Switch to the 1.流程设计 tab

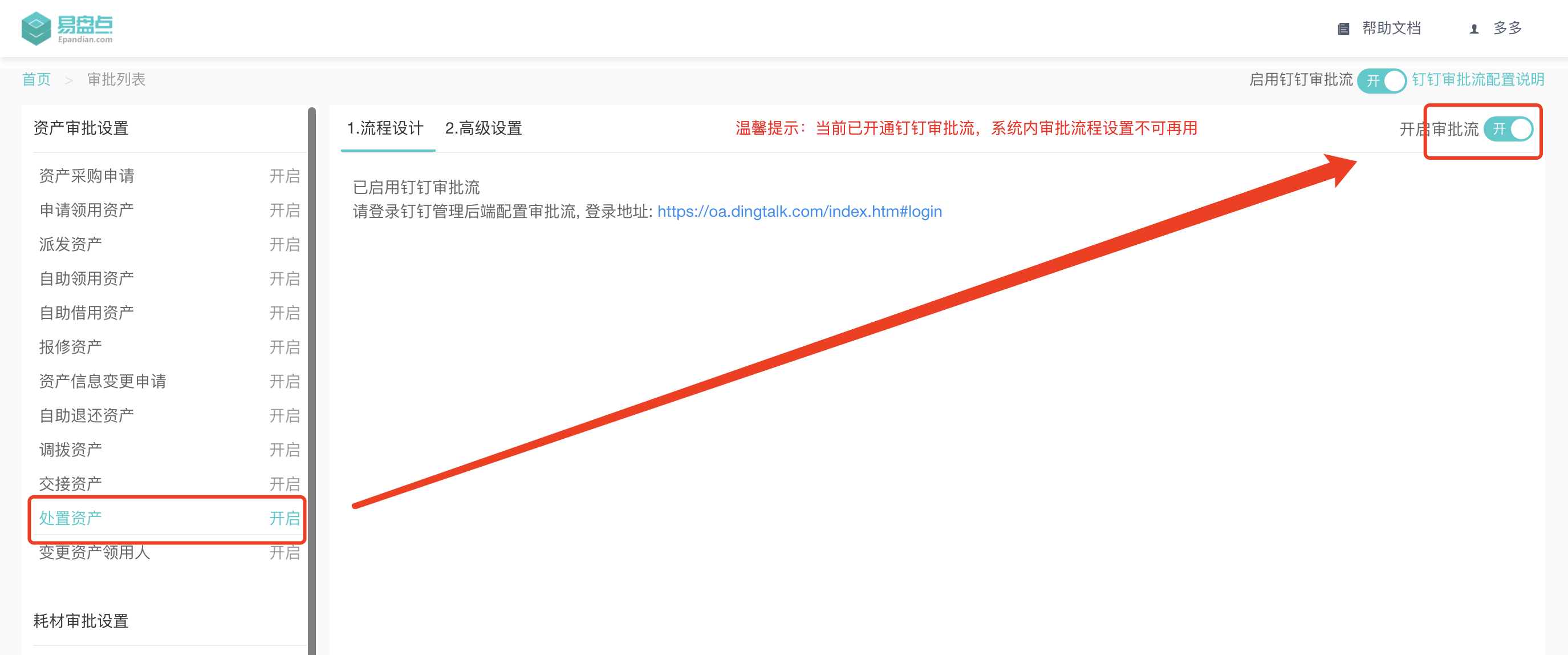click(x=385, y=128)
